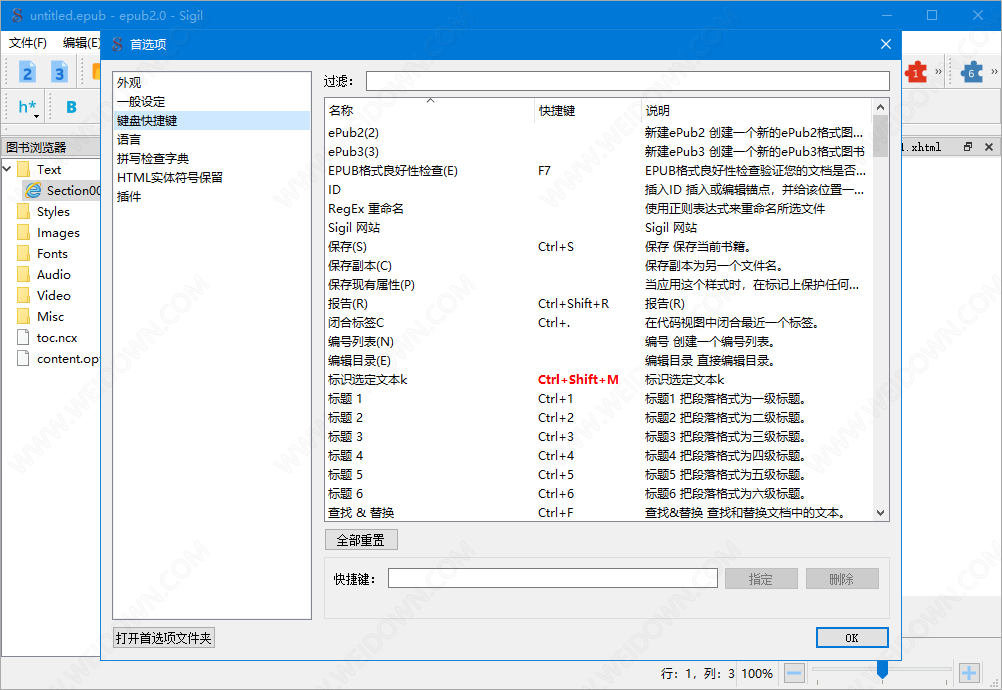The width and height of the screenshot is (1002, 690).
Task: Select the Sigil 网站 row name
Action: [354, 228]
